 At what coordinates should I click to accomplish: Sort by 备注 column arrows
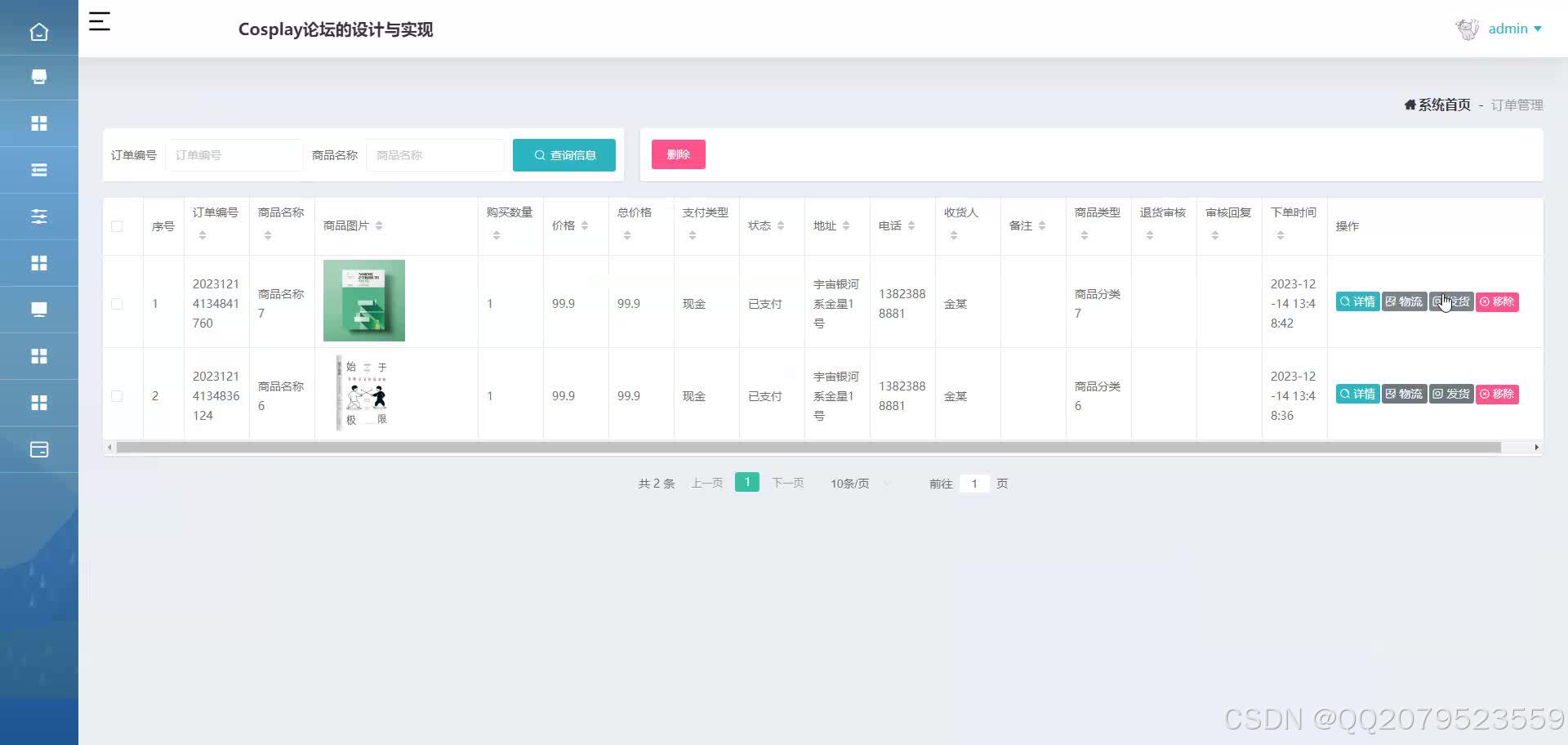coord(1042,225)
